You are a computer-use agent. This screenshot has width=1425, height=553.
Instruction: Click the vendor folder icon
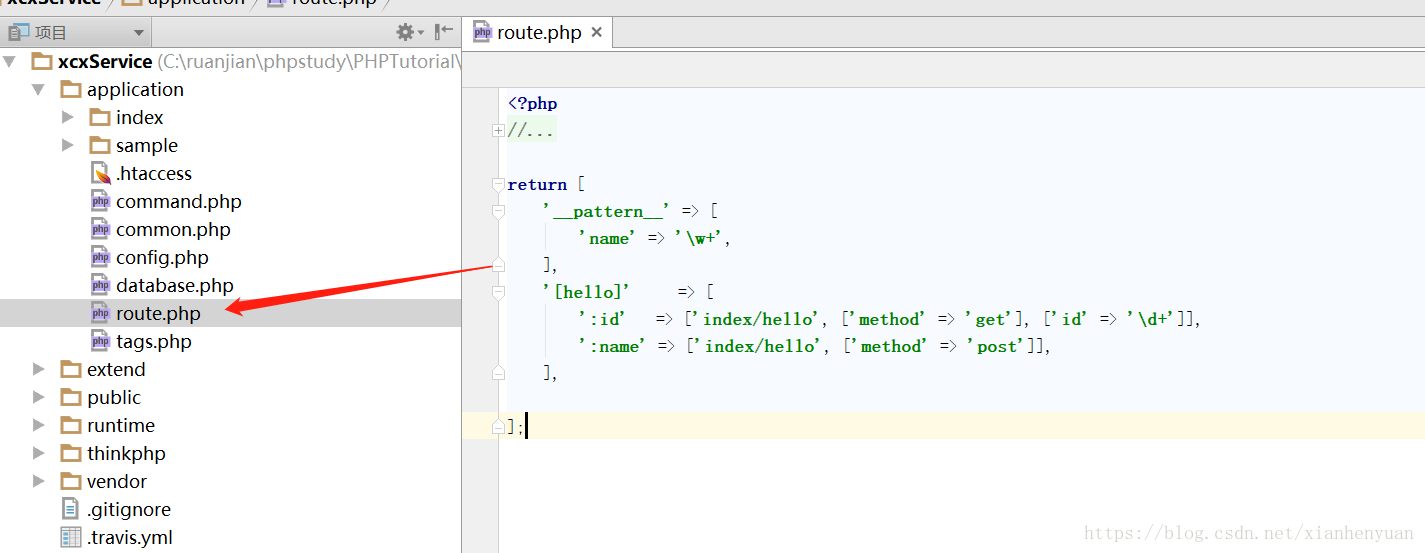click(x=71, y=481)
